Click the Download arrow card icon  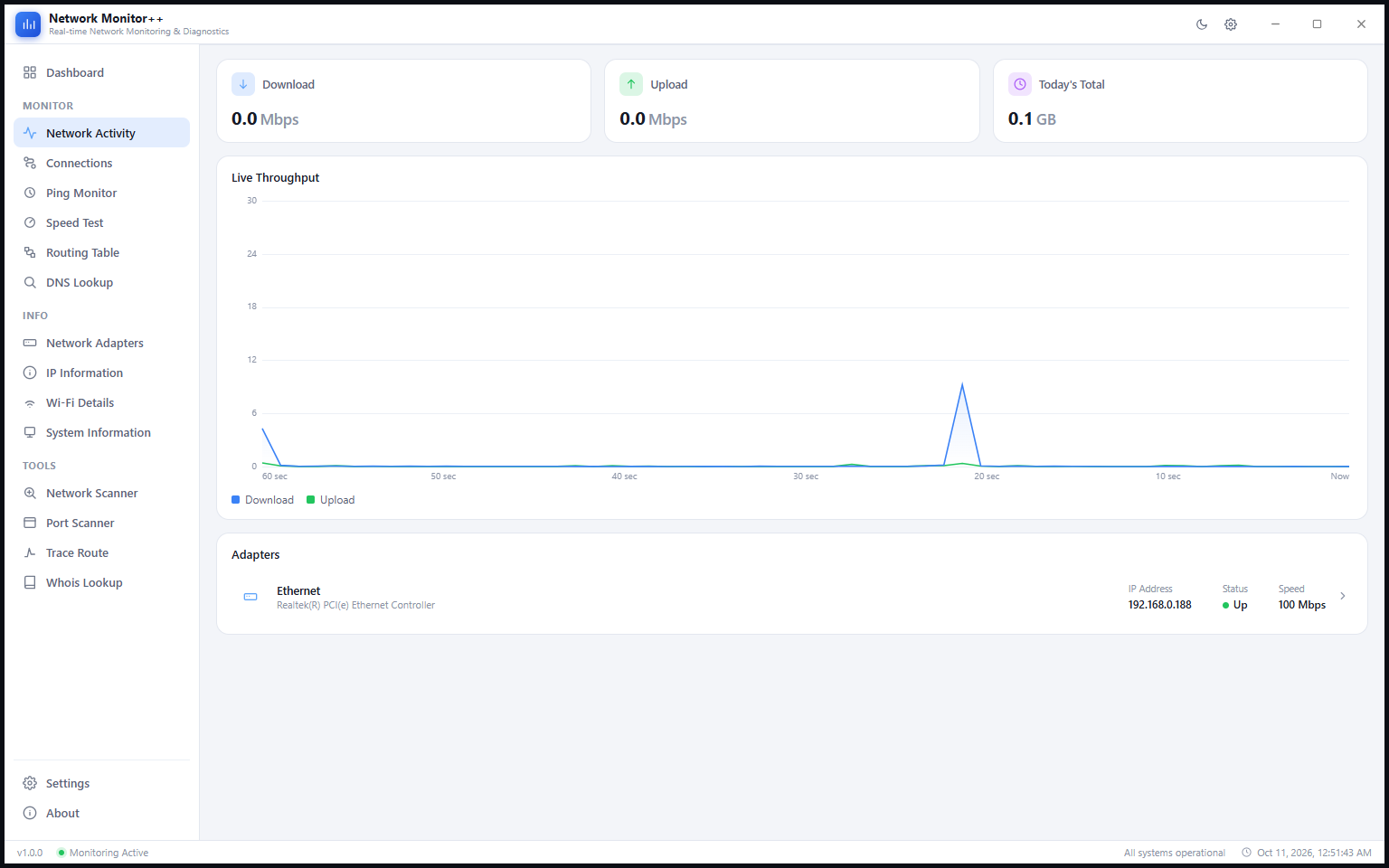pyautogui.click(x=243, y=84)
